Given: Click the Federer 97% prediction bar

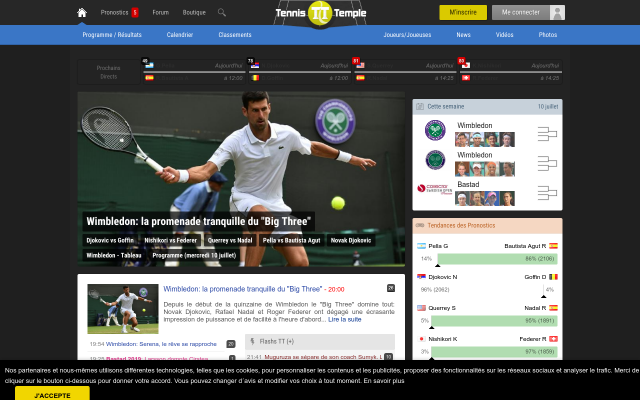Looking at the screenshot, I should pyautogui.click(x=494, y=352).
